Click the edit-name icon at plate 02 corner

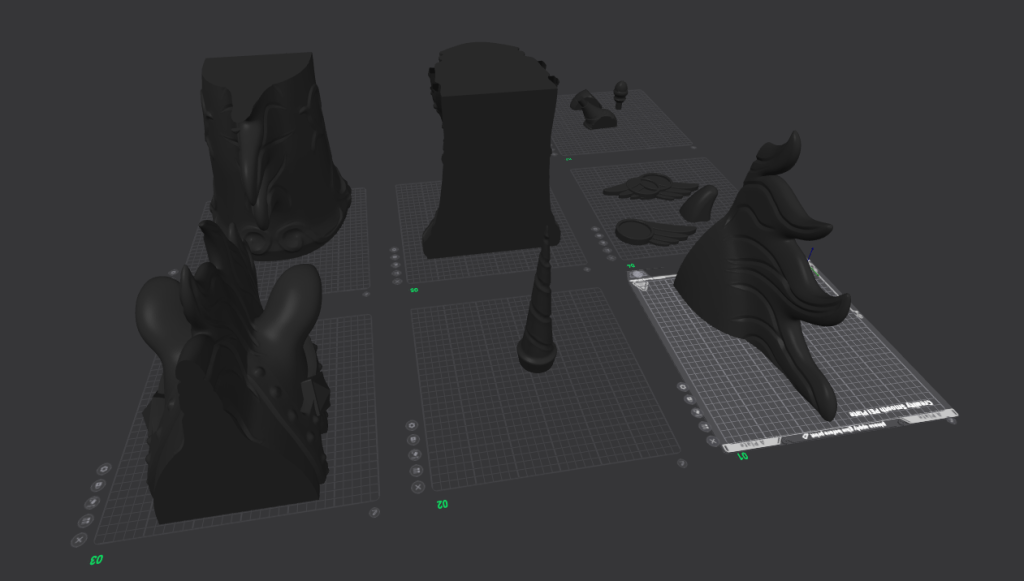[681, 463]
